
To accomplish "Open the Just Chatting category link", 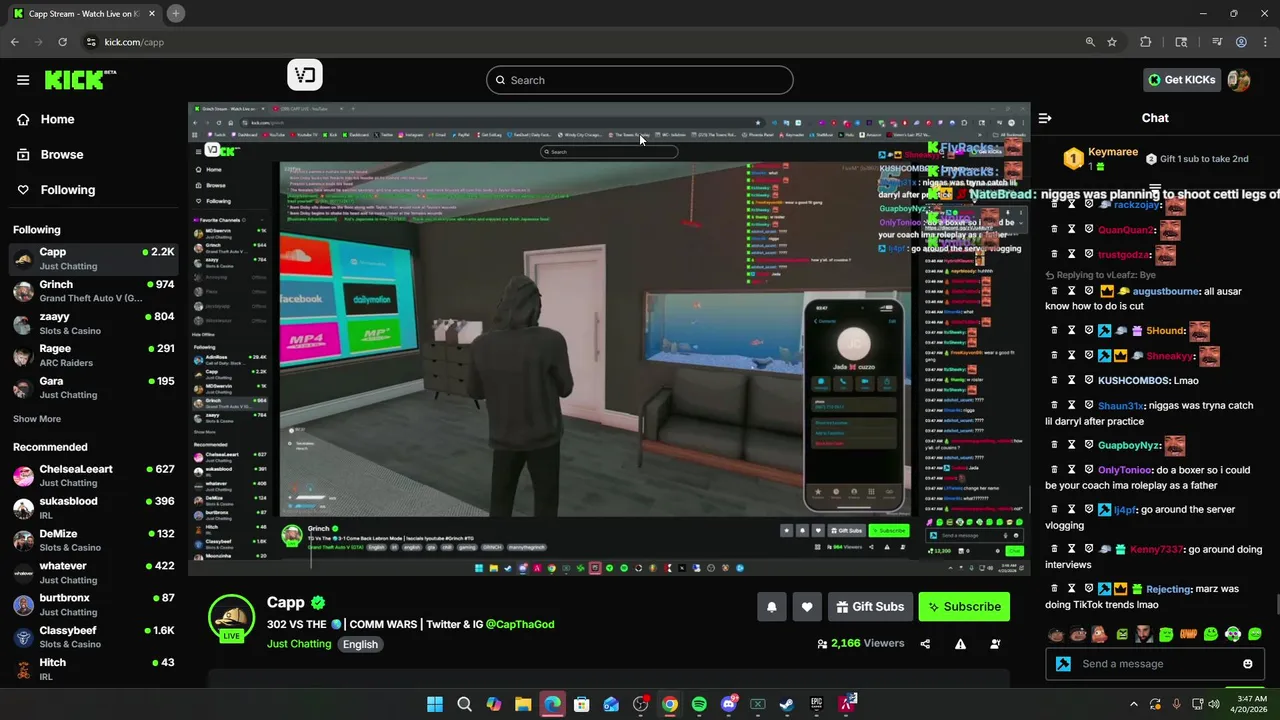I will (x=299, y=644).
